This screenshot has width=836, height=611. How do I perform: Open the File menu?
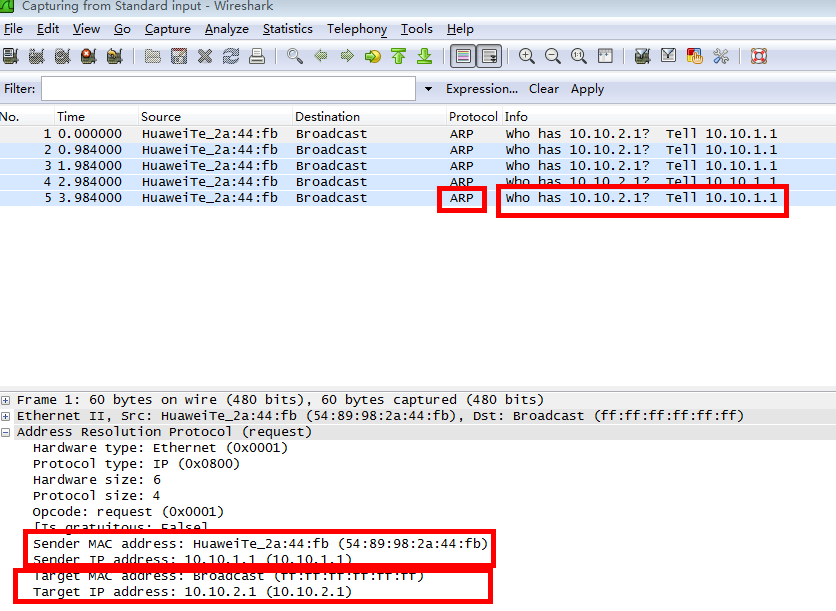click(x=13, y=29)
